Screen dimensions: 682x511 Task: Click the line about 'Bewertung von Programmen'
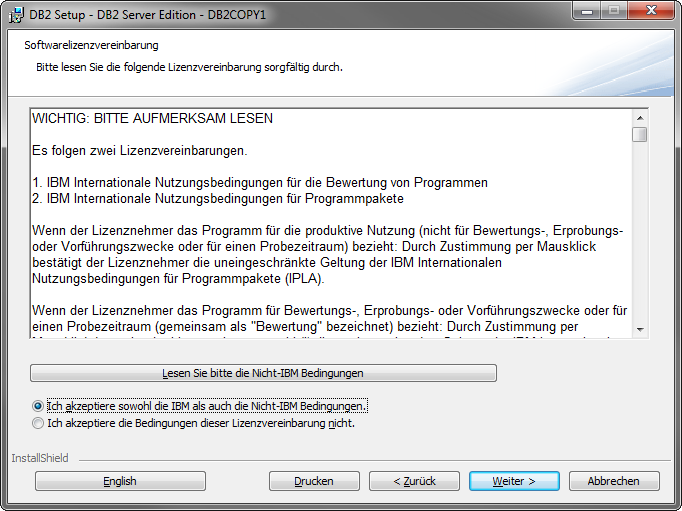[260, 183]
